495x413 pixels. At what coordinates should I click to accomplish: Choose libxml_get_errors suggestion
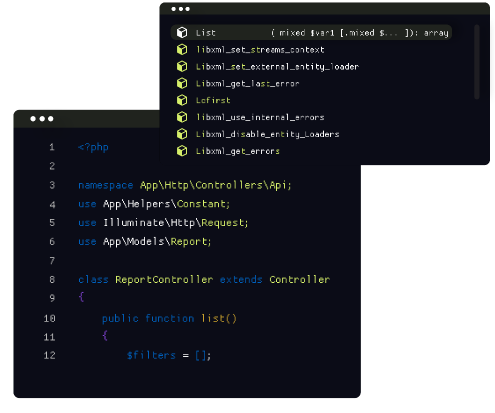pyautogui.click(x=238, y=151)
